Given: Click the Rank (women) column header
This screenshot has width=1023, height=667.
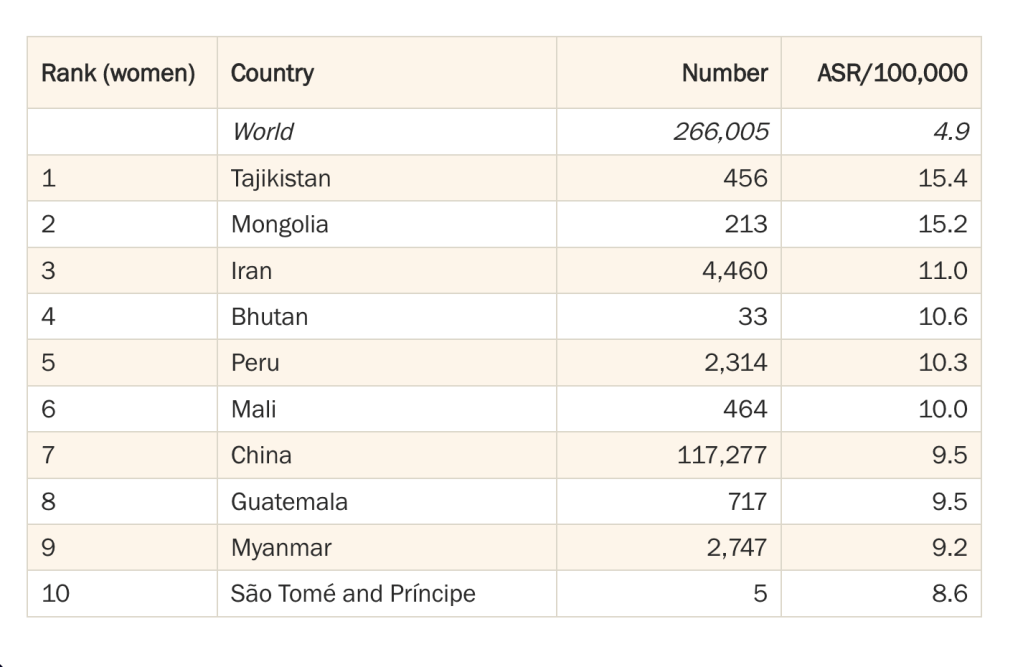Looking at the screenshot, I should [x=118, y=73].
